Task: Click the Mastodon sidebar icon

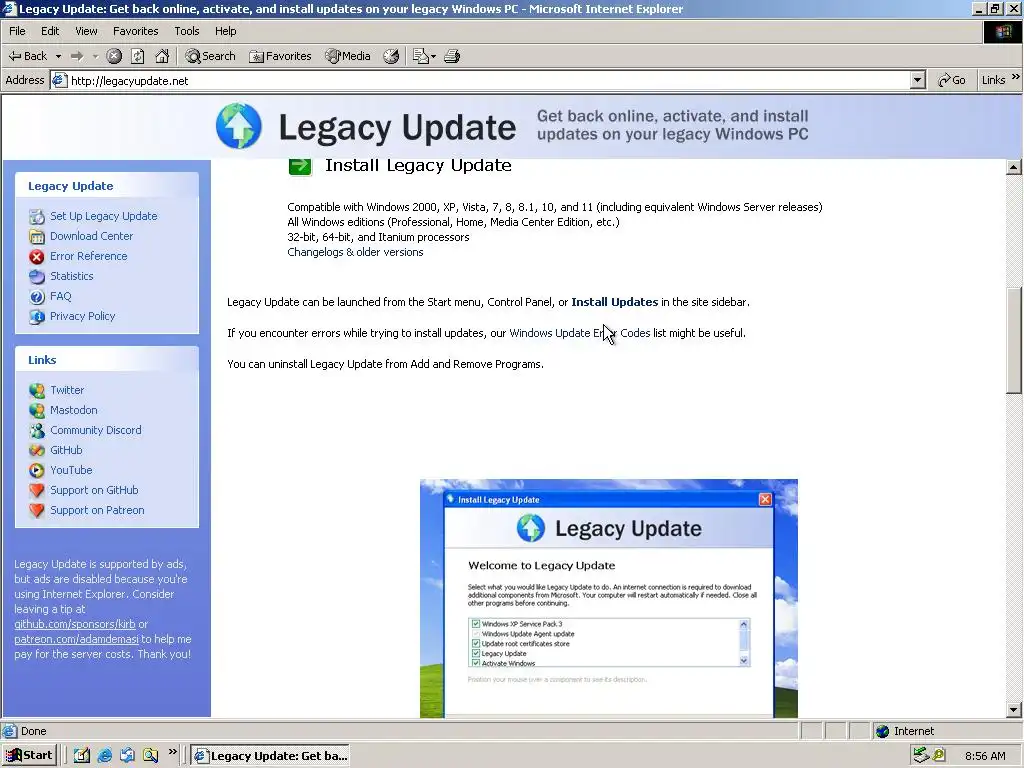Action: pyautogui.click(x=37, y=410)
